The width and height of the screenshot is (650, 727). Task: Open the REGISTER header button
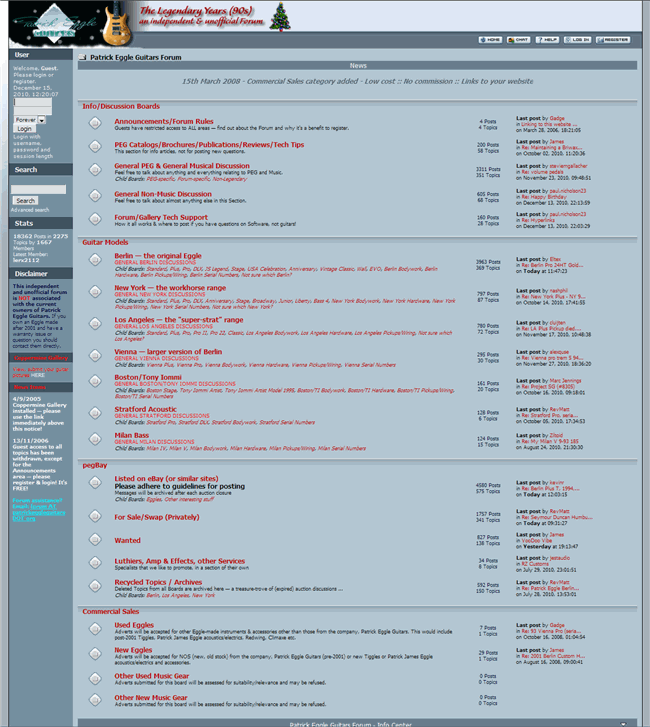pos(613,40)
